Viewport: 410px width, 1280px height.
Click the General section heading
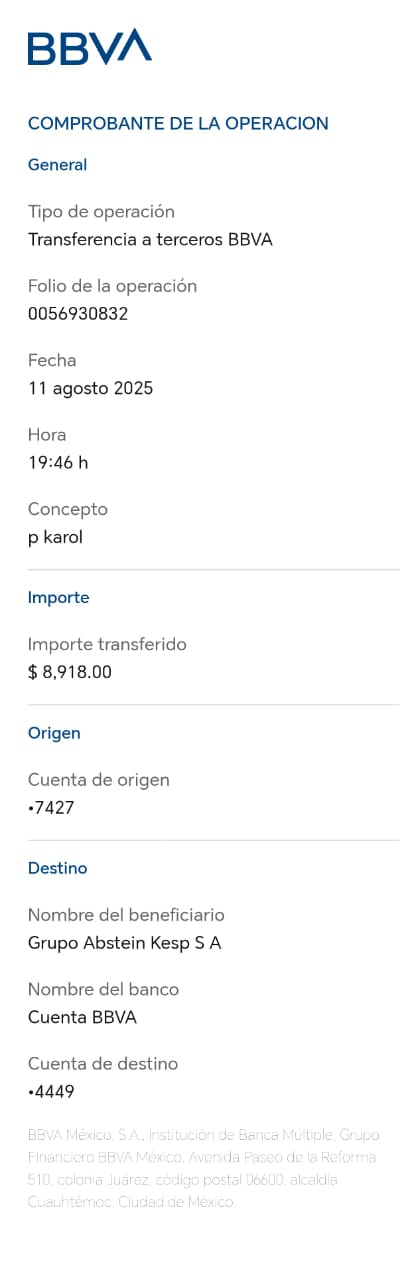point(57,165)
